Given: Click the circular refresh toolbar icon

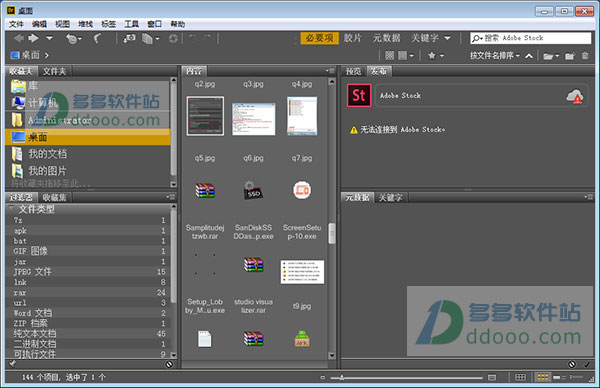Looking at the screenshot, I should click(173, 38).
